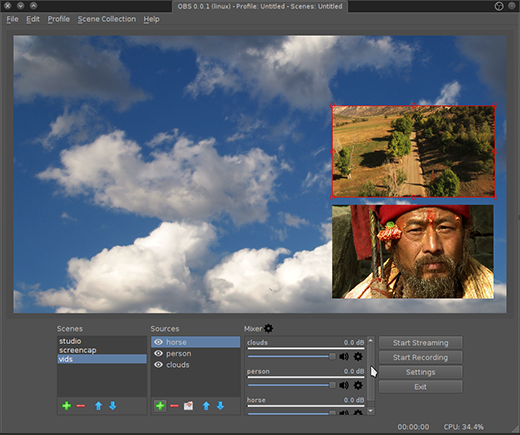Click Start Streaming button
The image size is (520, 435).
(421, 343)
